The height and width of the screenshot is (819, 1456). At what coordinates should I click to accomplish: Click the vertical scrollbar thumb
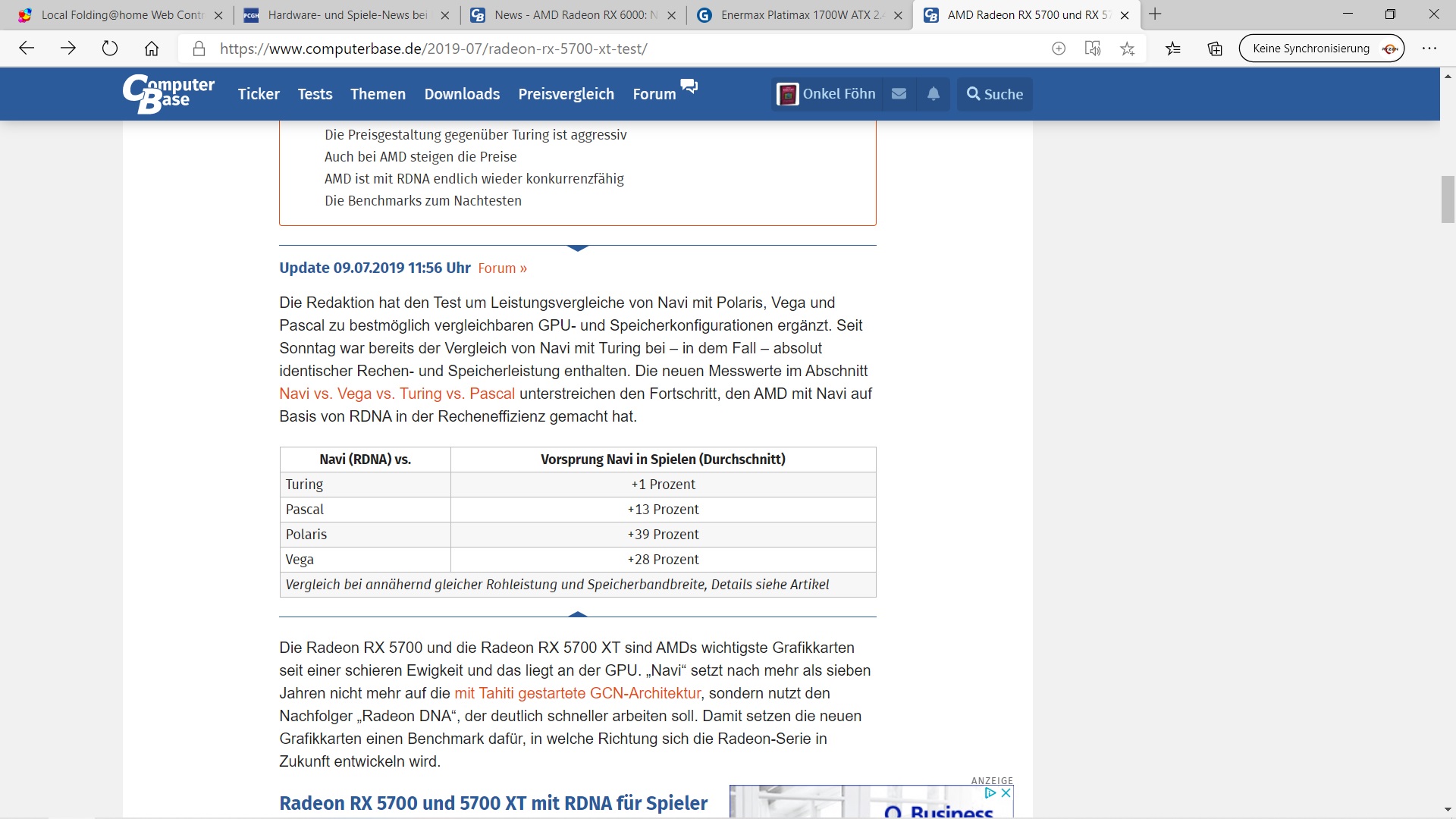[x=1448, y=199]
